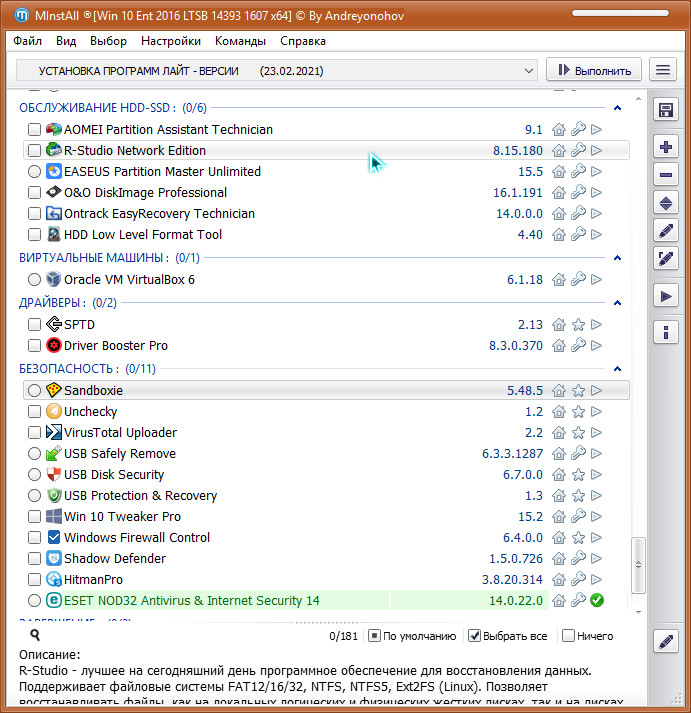Click version 6.4.0.0 of Windows Firewall Control

[x=523, y=537]
